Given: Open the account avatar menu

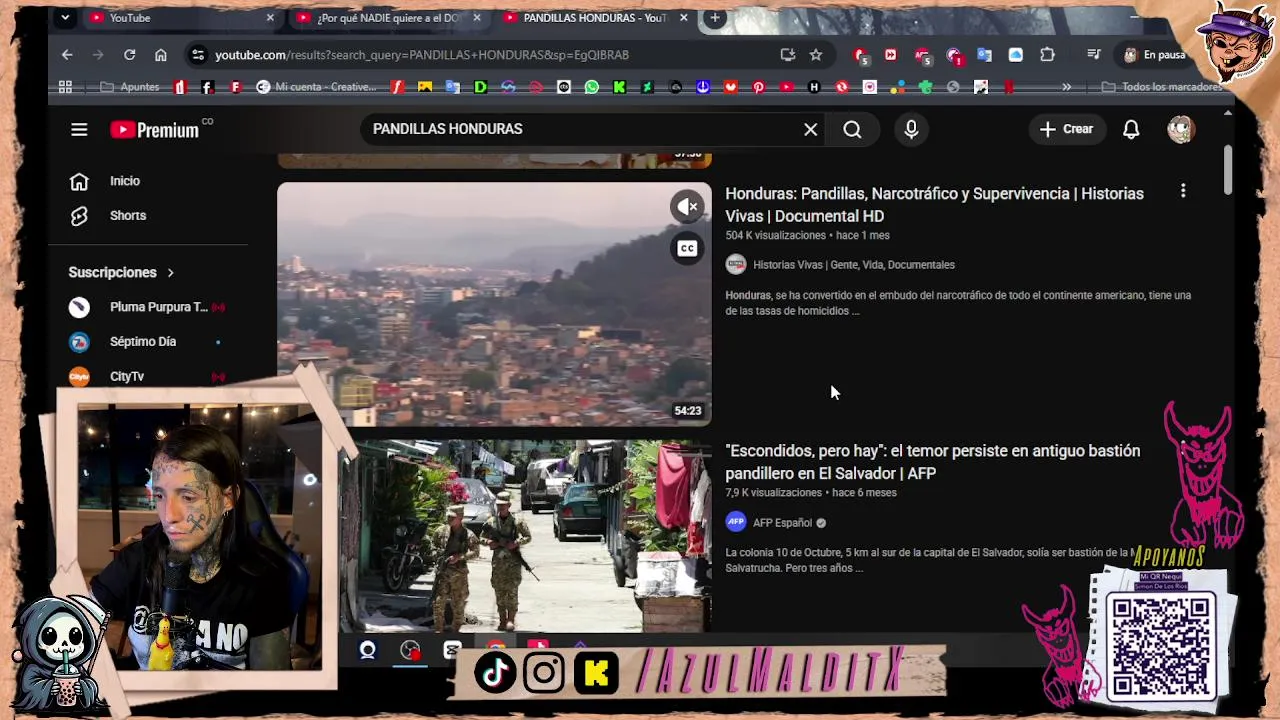Looking at the screenshot, I should pos(1181,129).
